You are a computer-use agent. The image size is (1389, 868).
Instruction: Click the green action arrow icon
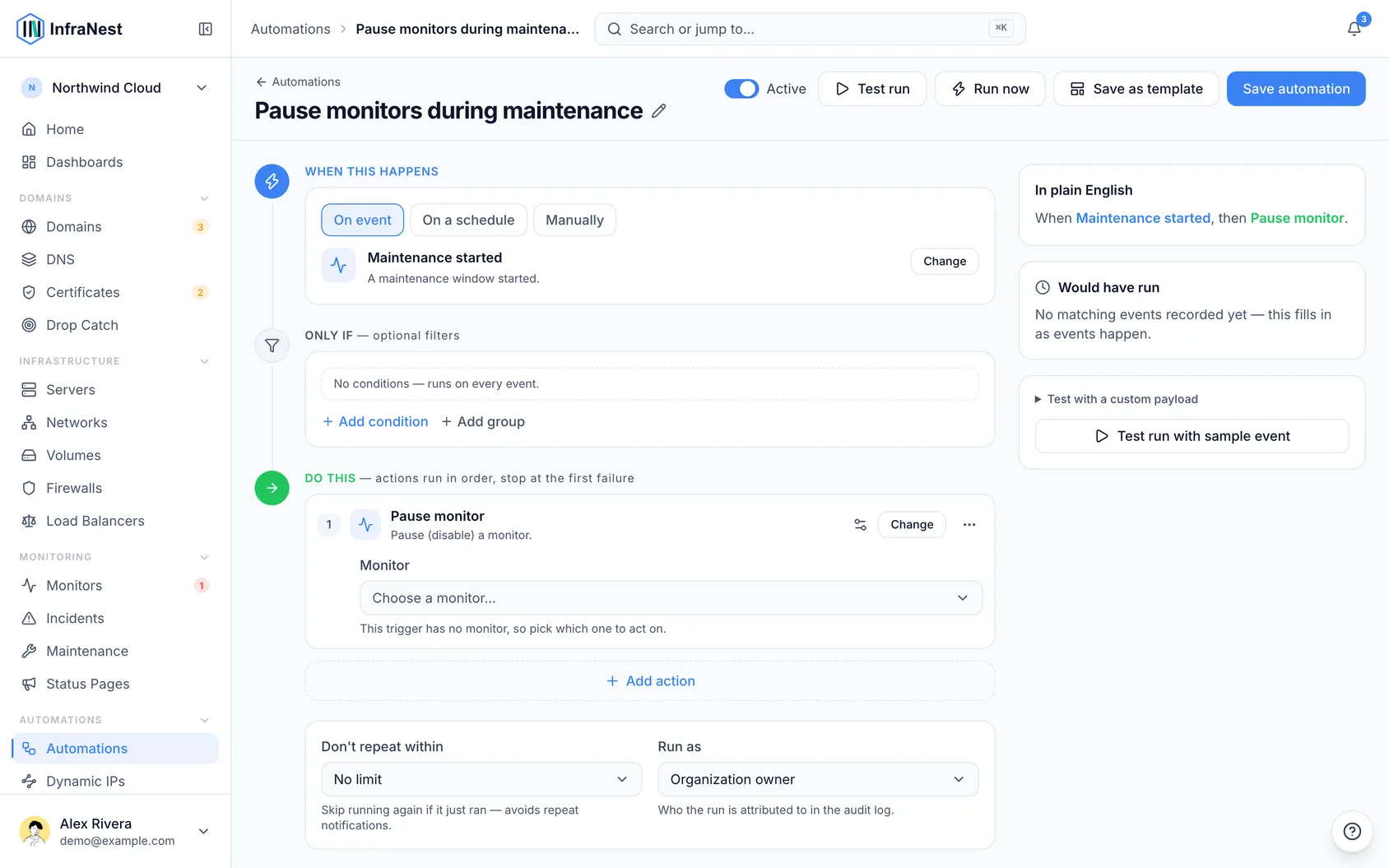272,488
